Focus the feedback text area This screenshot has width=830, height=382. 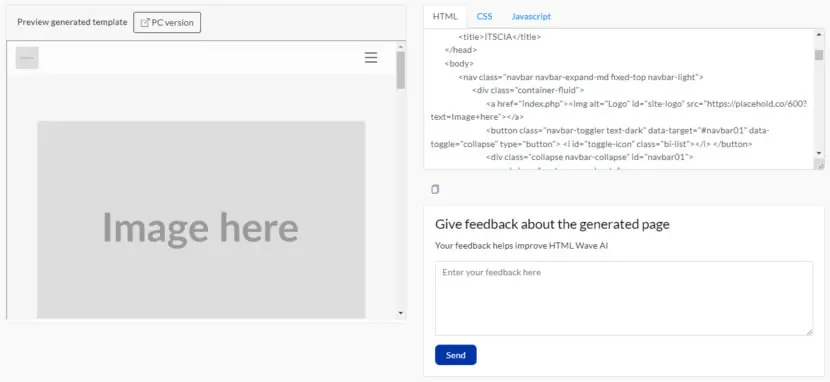click(624, 298)
